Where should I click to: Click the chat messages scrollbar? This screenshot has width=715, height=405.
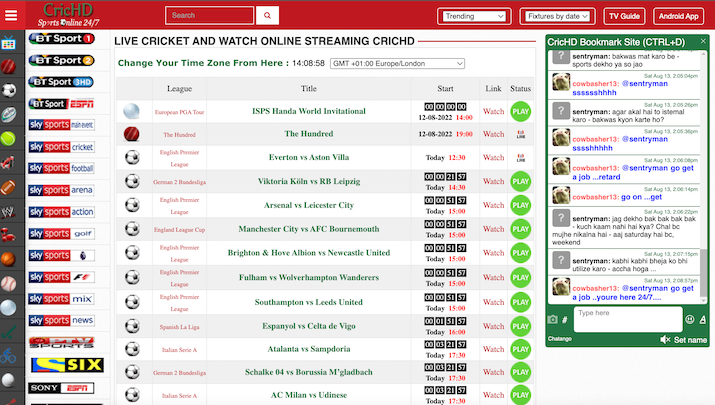(x=704, y=272)
